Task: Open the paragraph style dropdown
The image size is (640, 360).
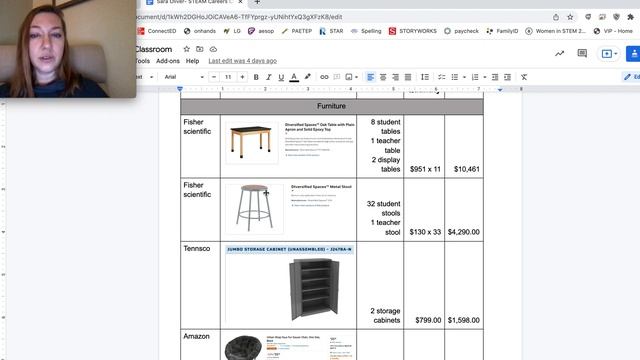Action: 145,77
